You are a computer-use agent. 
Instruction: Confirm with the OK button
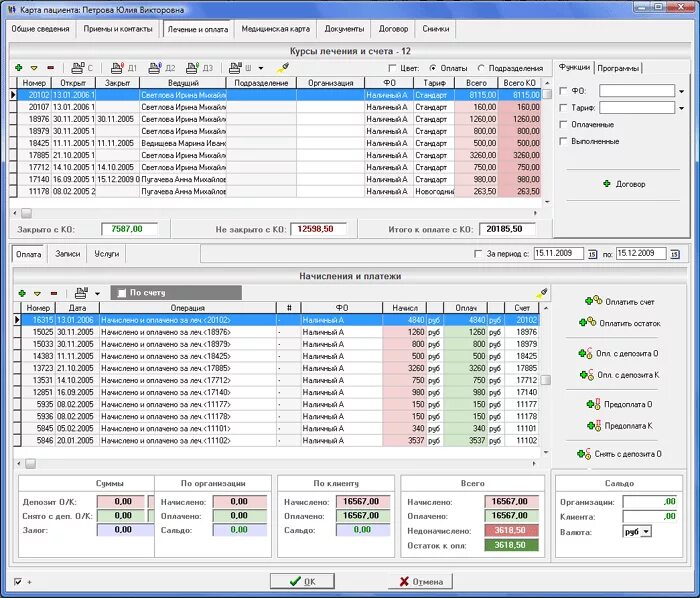(x=302, y=581)
